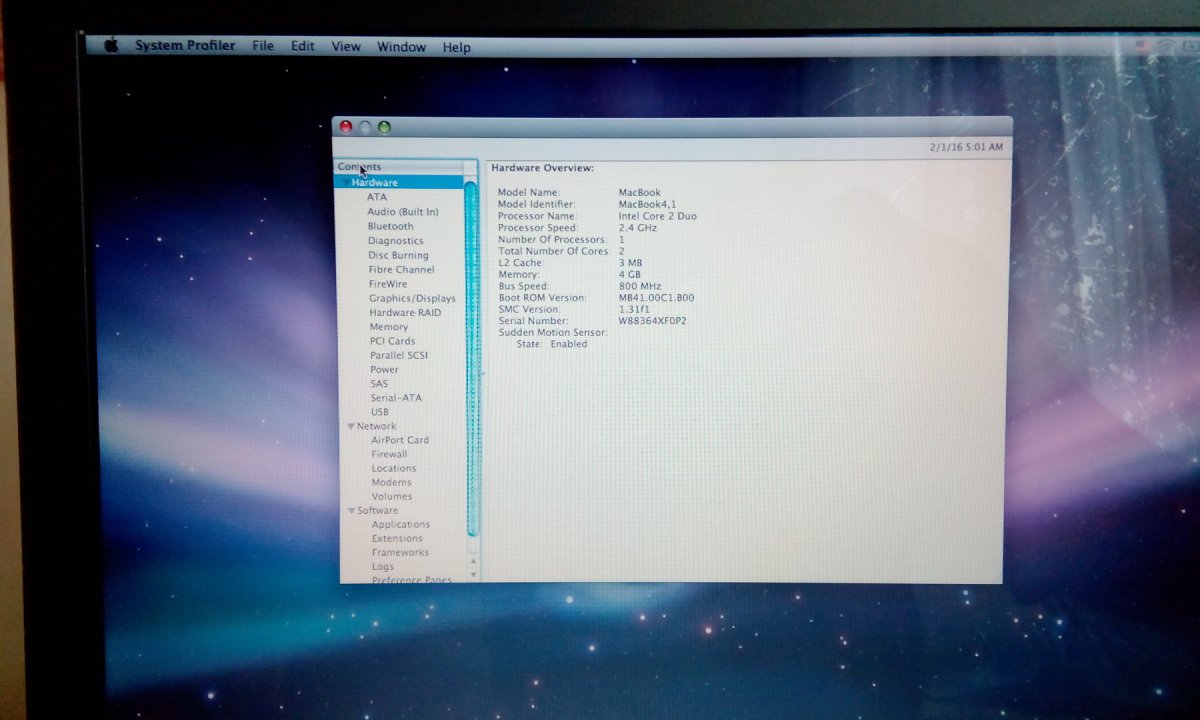Select Software category in sidebar
Viewport: 1200px width, 720px height.
coord(378,510)
